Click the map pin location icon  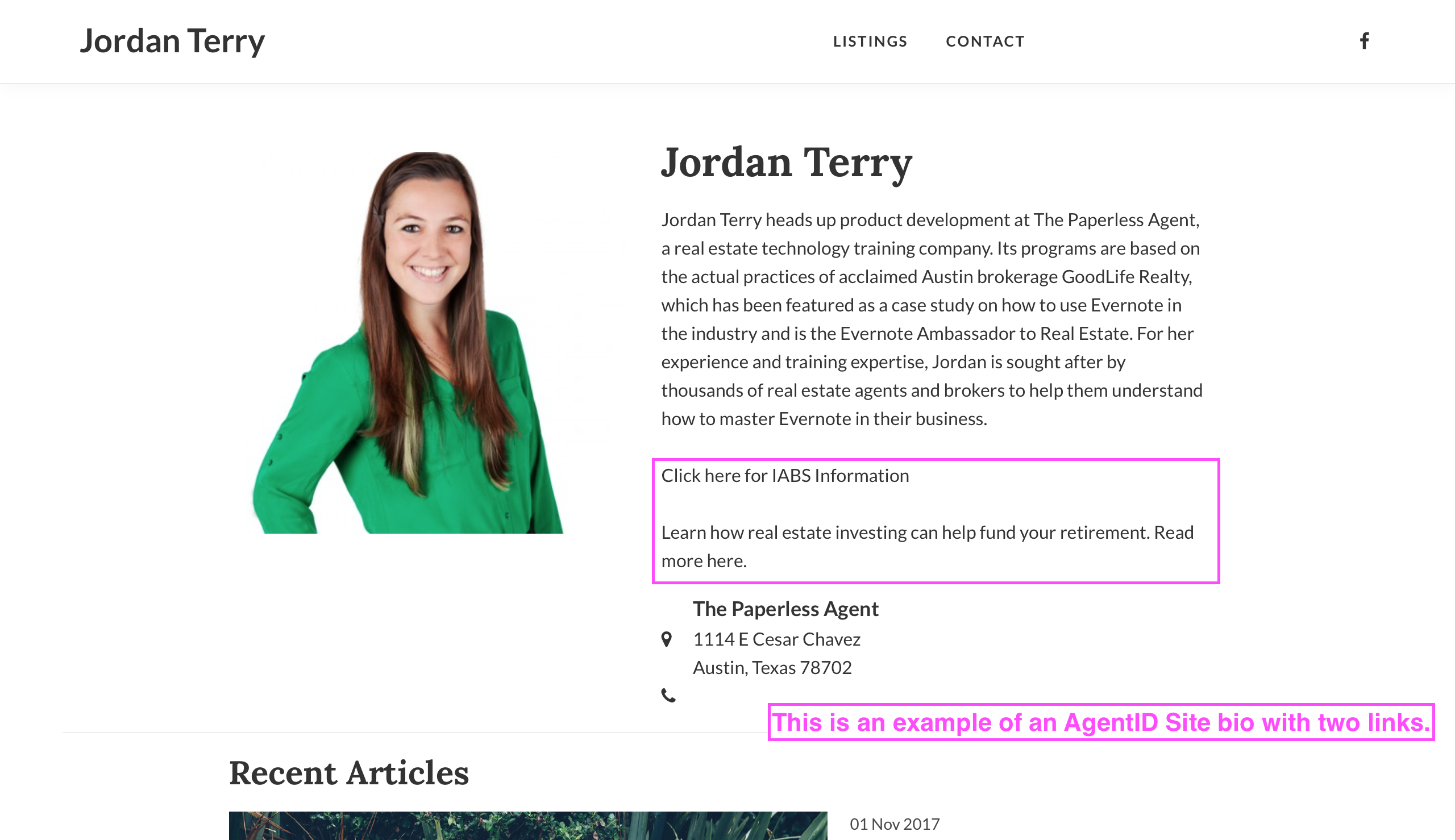666,639
